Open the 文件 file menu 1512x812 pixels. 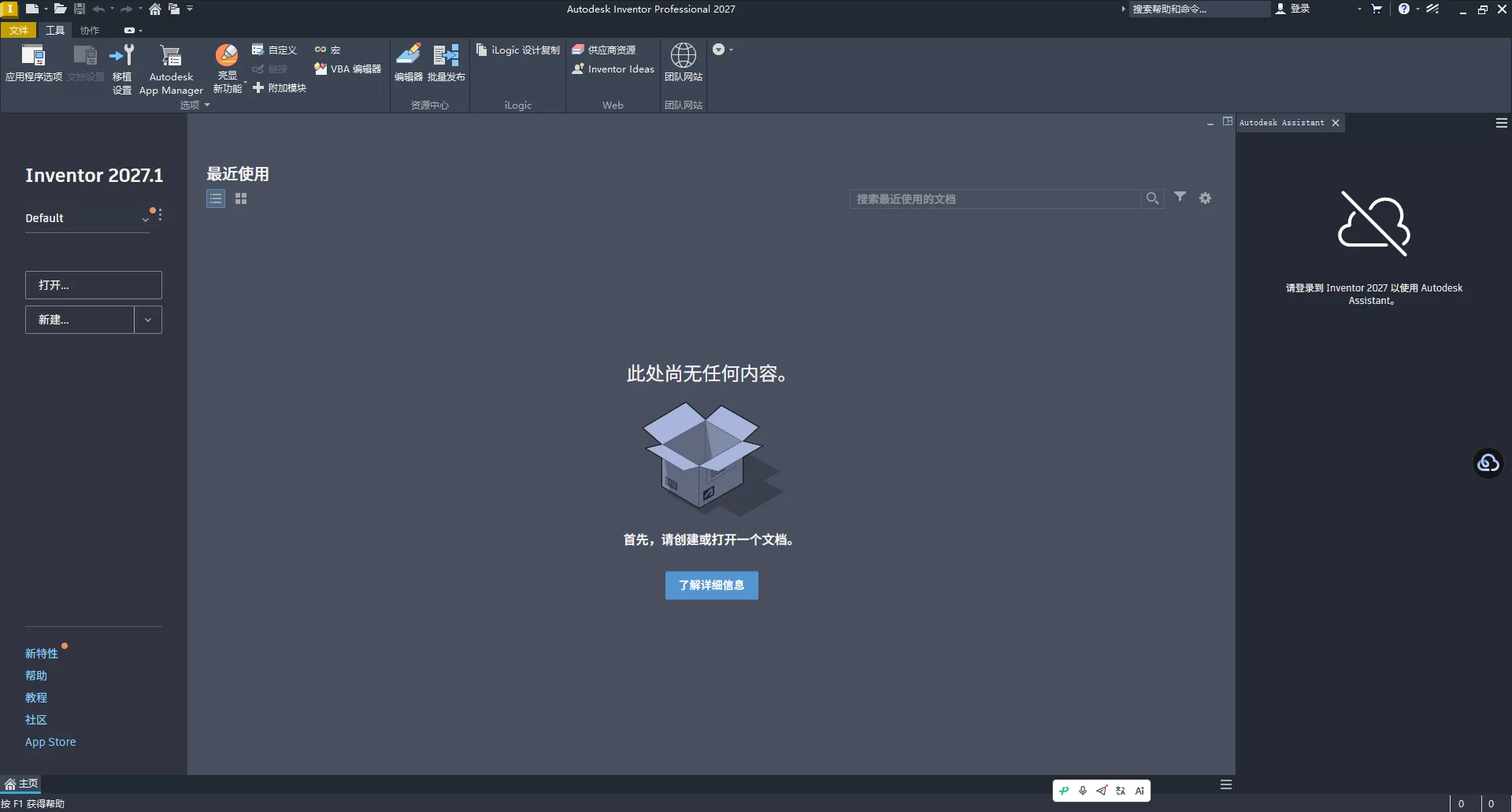pyautogui.click(x=19, y=30)
